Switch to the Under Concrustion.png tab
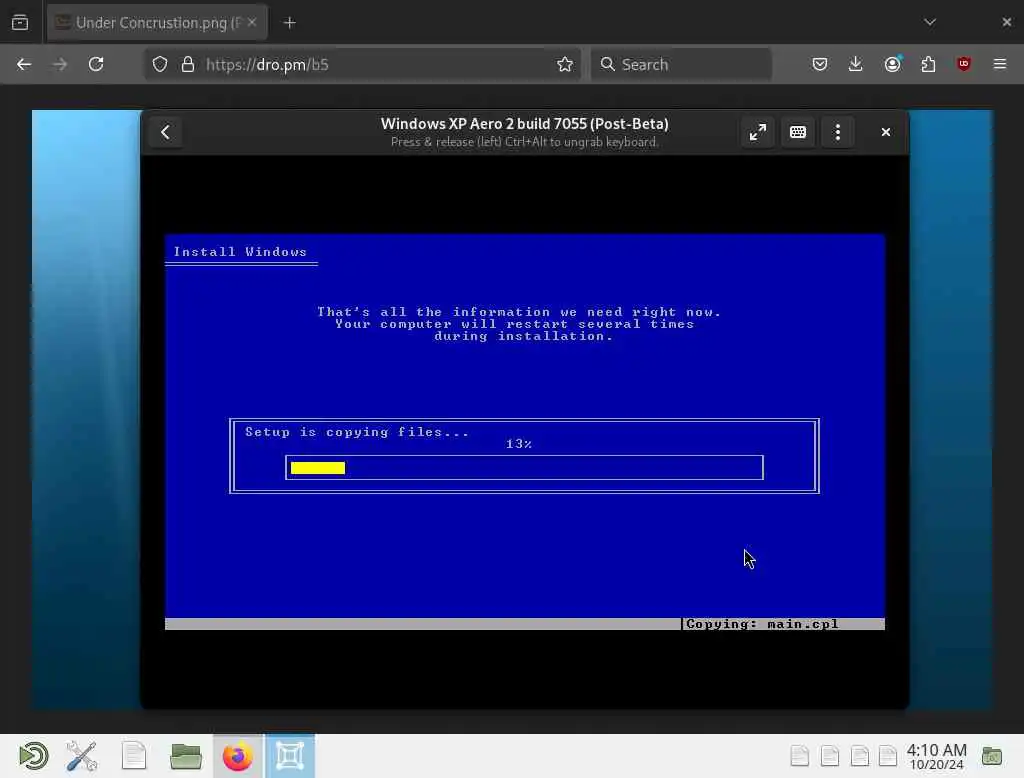 tap(157, 23)
